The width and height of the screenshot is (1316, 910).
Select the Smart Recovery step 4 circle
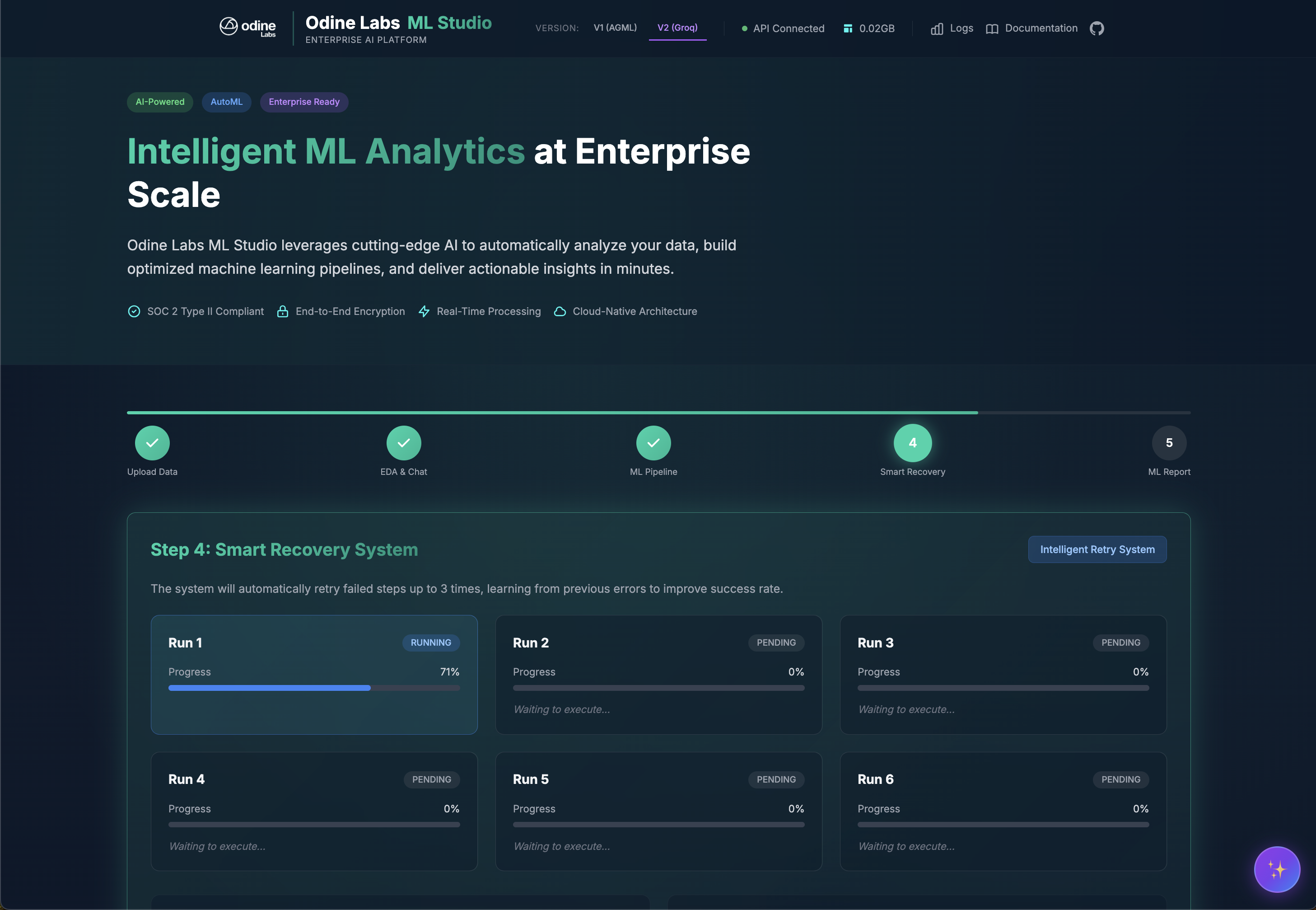point(912,442)
